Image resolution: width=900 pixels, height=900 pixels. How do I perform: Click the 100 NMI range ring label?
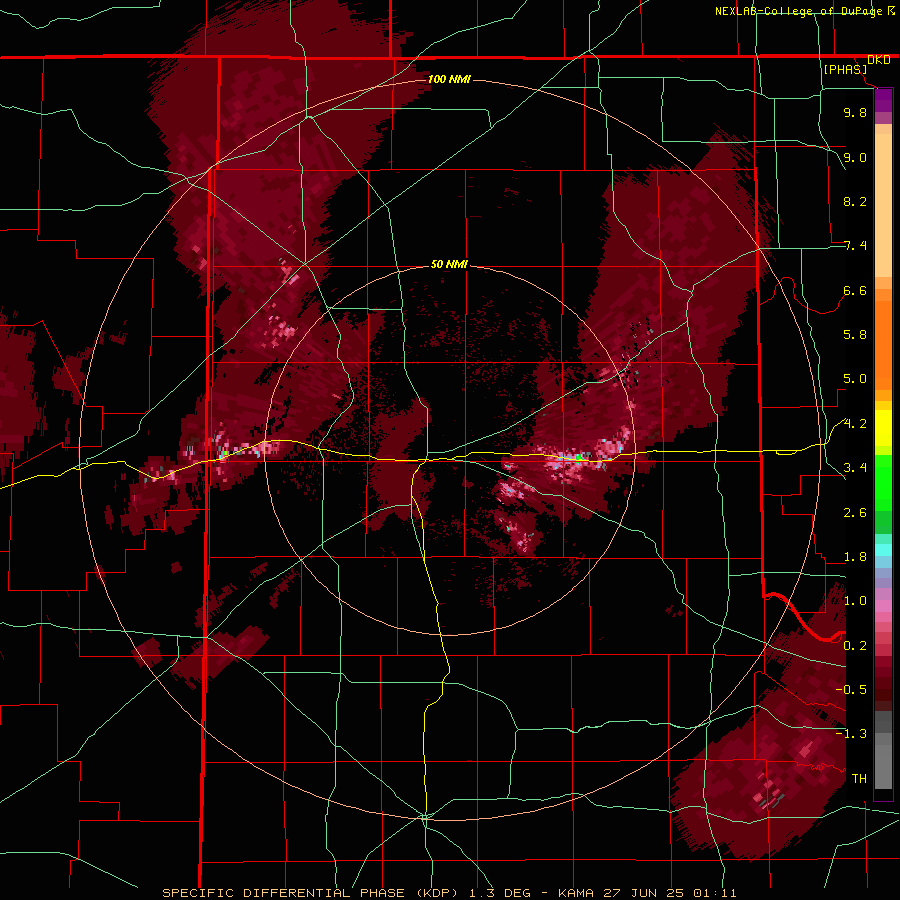click(449, 79)
